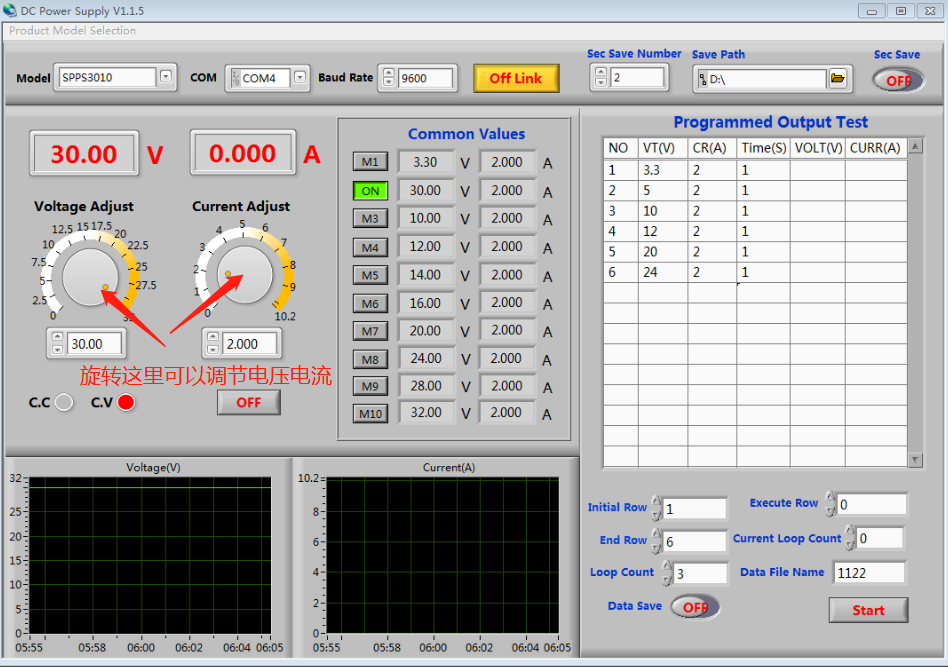The height and width of the screenshot is (668, 948).
Task: Select the M1 preset memory button
Action: tap(370, 162)
